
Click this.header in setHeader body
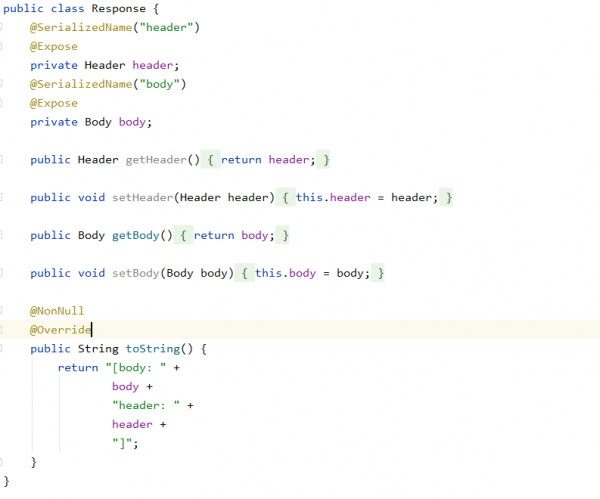333,197
